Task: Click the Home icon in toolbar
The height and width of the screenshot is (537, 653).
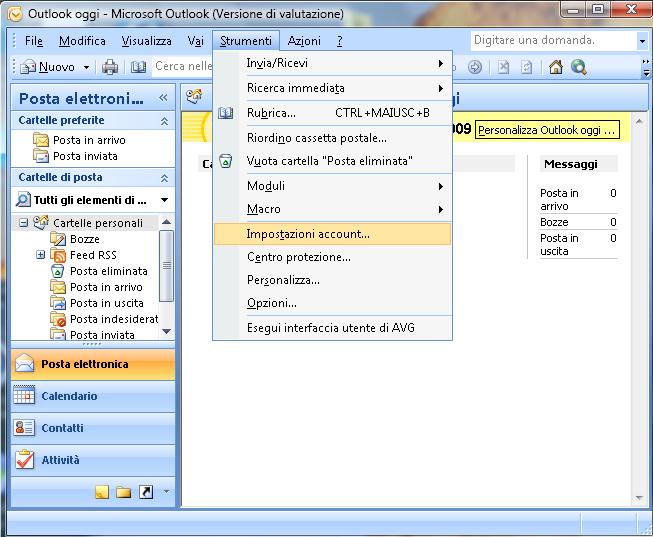Action: tap(556, 67)
